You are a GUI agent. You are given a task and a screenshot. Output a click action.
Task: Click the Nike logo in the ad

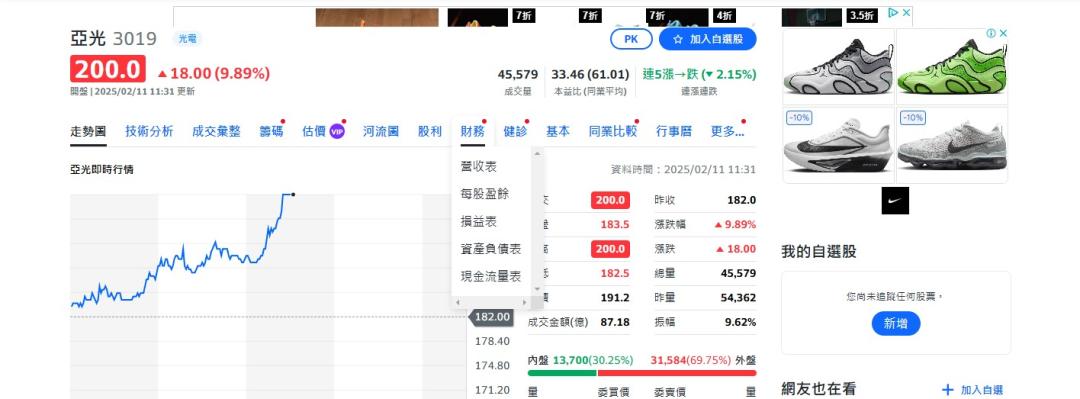pyautogui.click(x=895, y=201)
